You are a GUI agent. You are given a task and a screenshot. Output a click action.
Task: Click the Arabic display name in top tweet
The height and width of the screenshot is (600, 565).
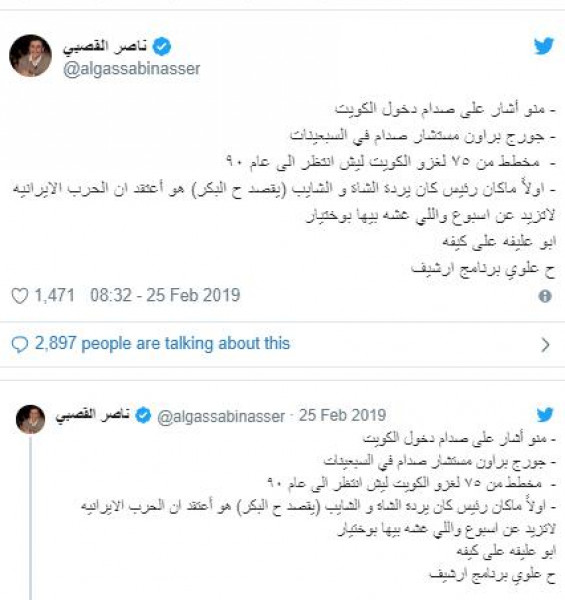pyautogui.click(x=105, y=47)
